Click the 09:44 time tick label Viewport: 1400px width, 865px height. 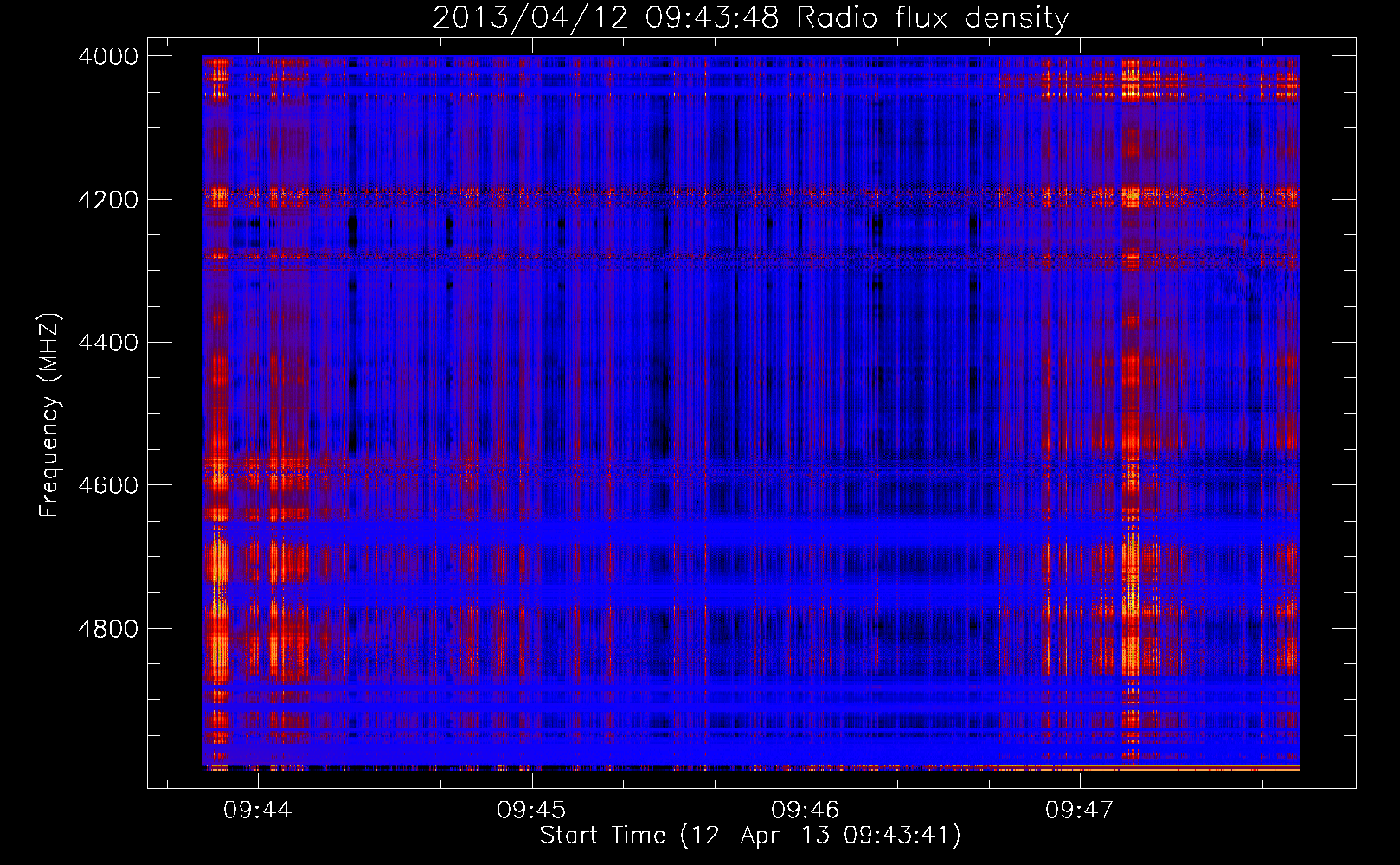[258, 810]
